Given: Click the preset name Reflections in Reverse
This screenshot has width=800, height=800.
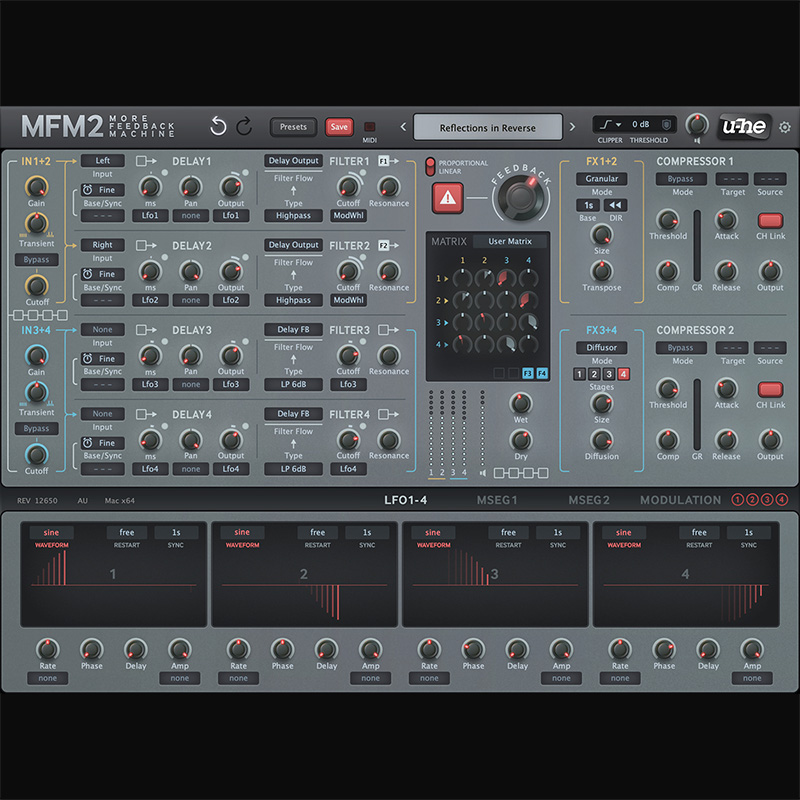Looking at the screenshot, I should 488,127.
